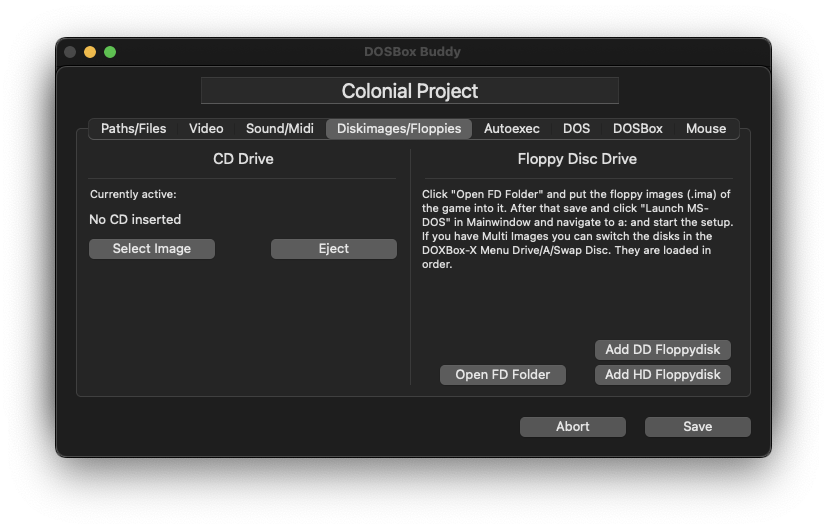The height and width of the screenshot is (531, 827).
Task: Eject the CD image
Action: click(334, 249)
